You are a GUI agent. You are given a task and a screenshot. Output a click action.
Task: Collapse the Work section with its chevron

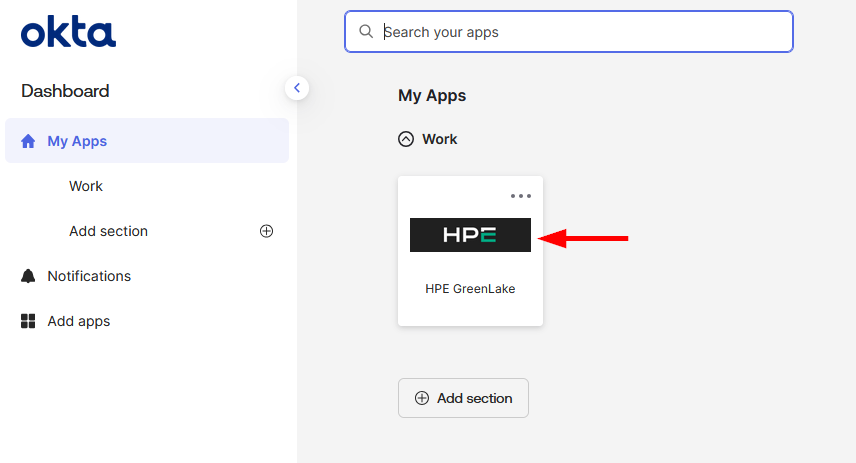[406, 139]
